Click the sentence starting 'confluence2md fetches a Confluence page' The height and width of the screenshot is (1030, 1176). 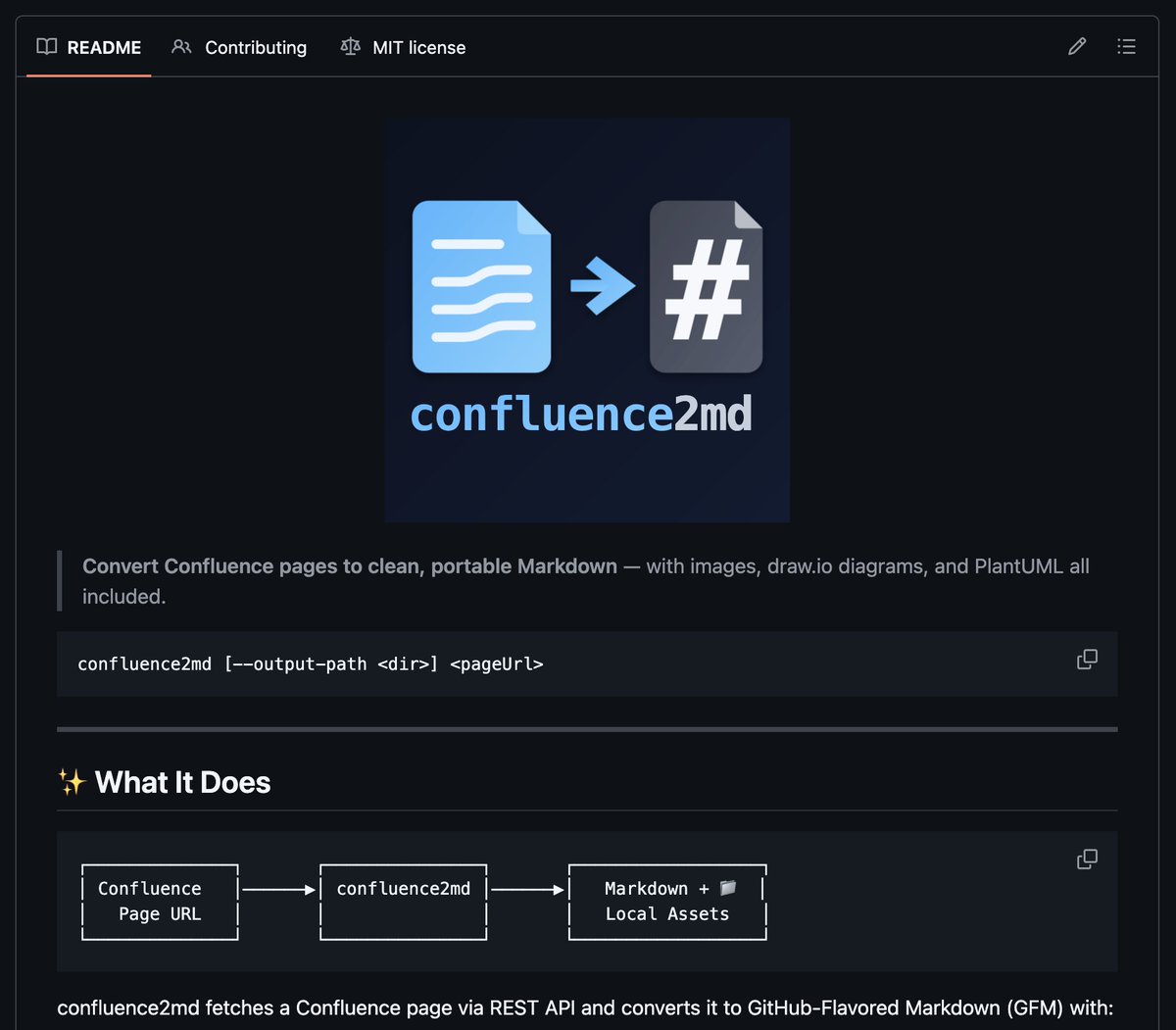coord(585,1007)
